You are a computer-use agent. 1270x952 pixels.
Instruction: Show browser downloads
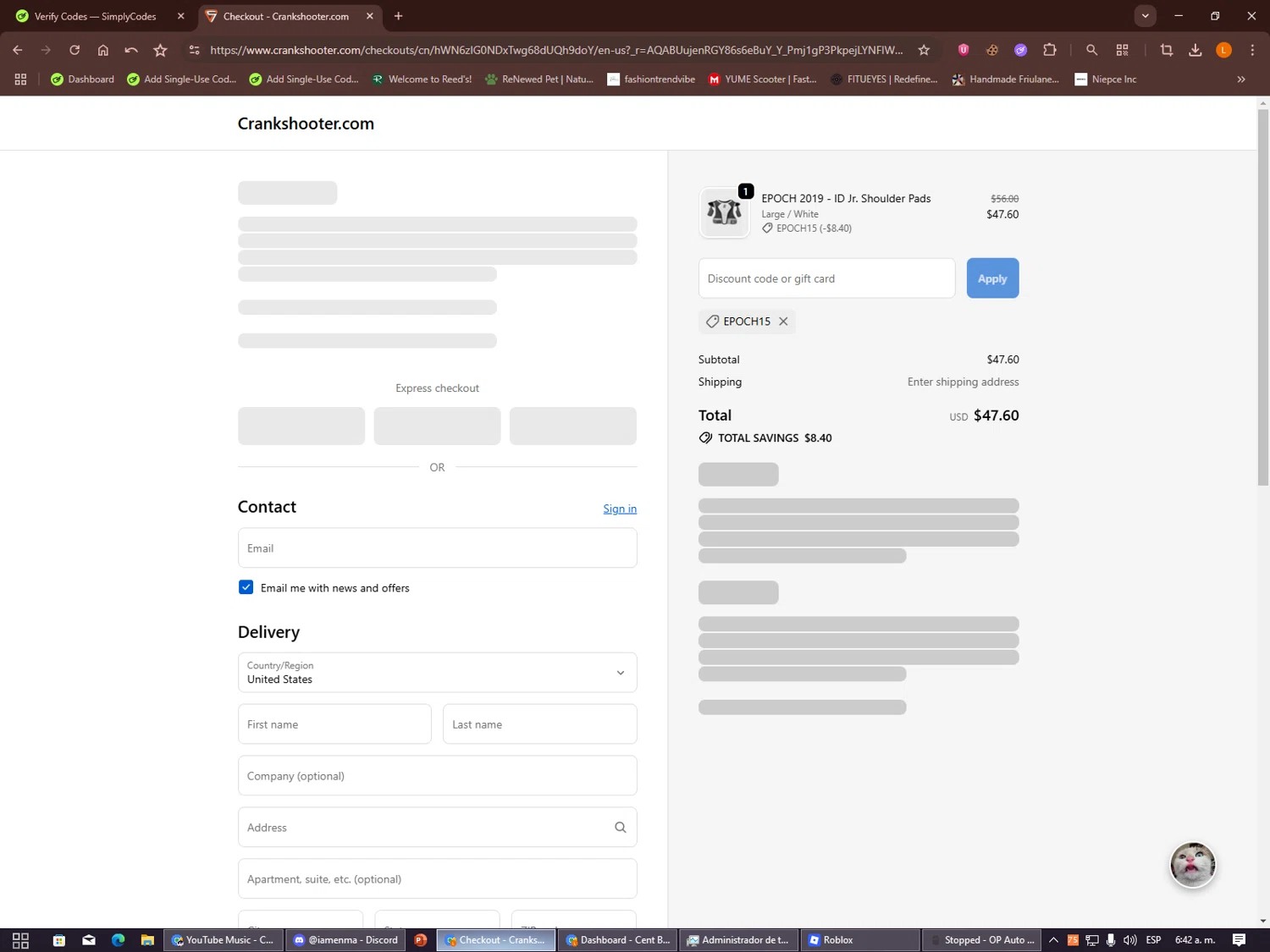tap(1195, 50)
